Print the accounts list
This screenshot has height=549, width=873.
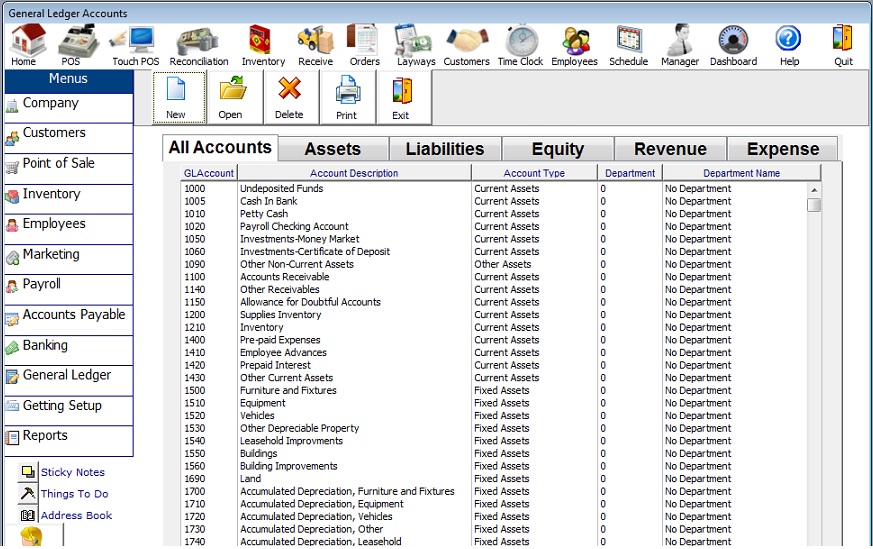click(347, 97)
